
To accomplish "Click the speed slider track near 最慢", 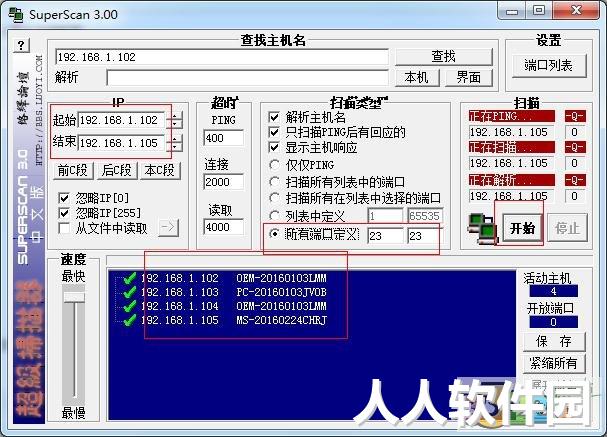I will pos(74,391).
